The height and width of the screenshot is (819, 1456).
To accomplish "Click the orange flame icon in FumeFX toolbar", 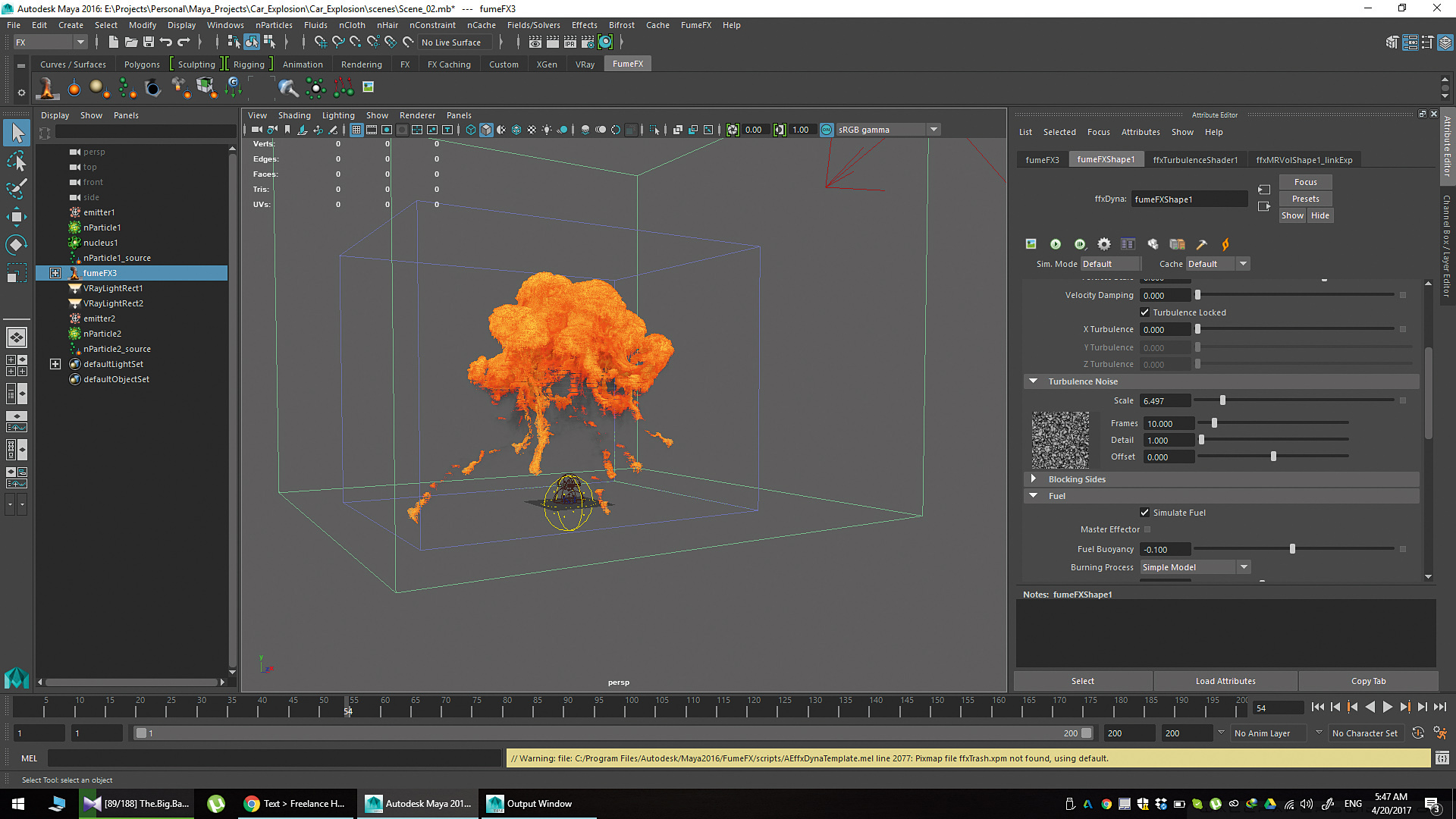I will 1225,244.
